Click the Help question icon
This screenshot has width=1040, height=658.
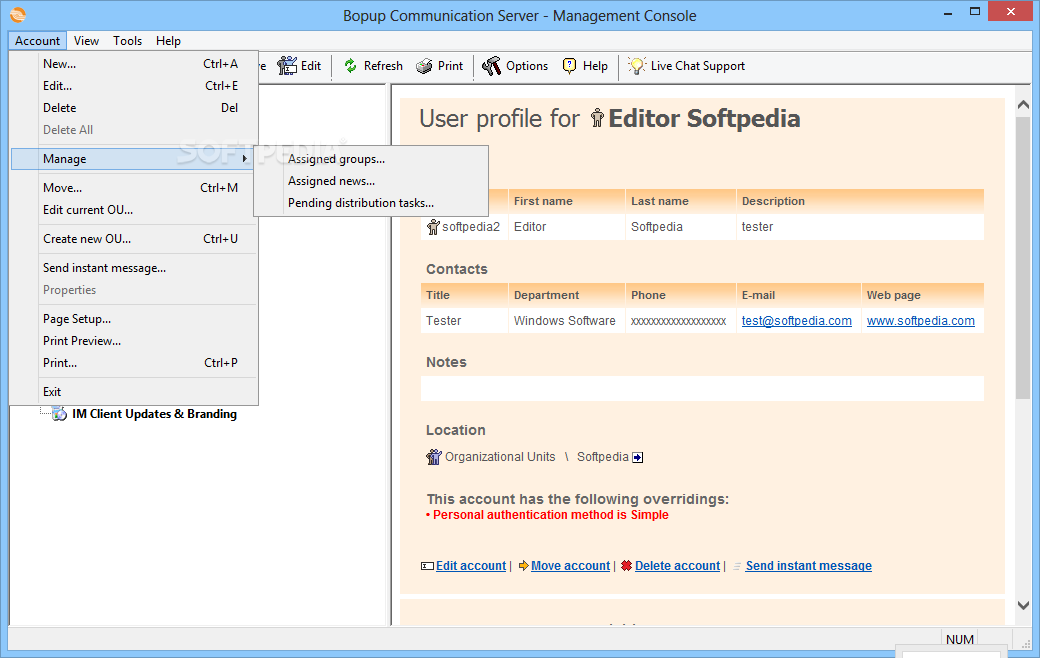(x=569, y=66)
